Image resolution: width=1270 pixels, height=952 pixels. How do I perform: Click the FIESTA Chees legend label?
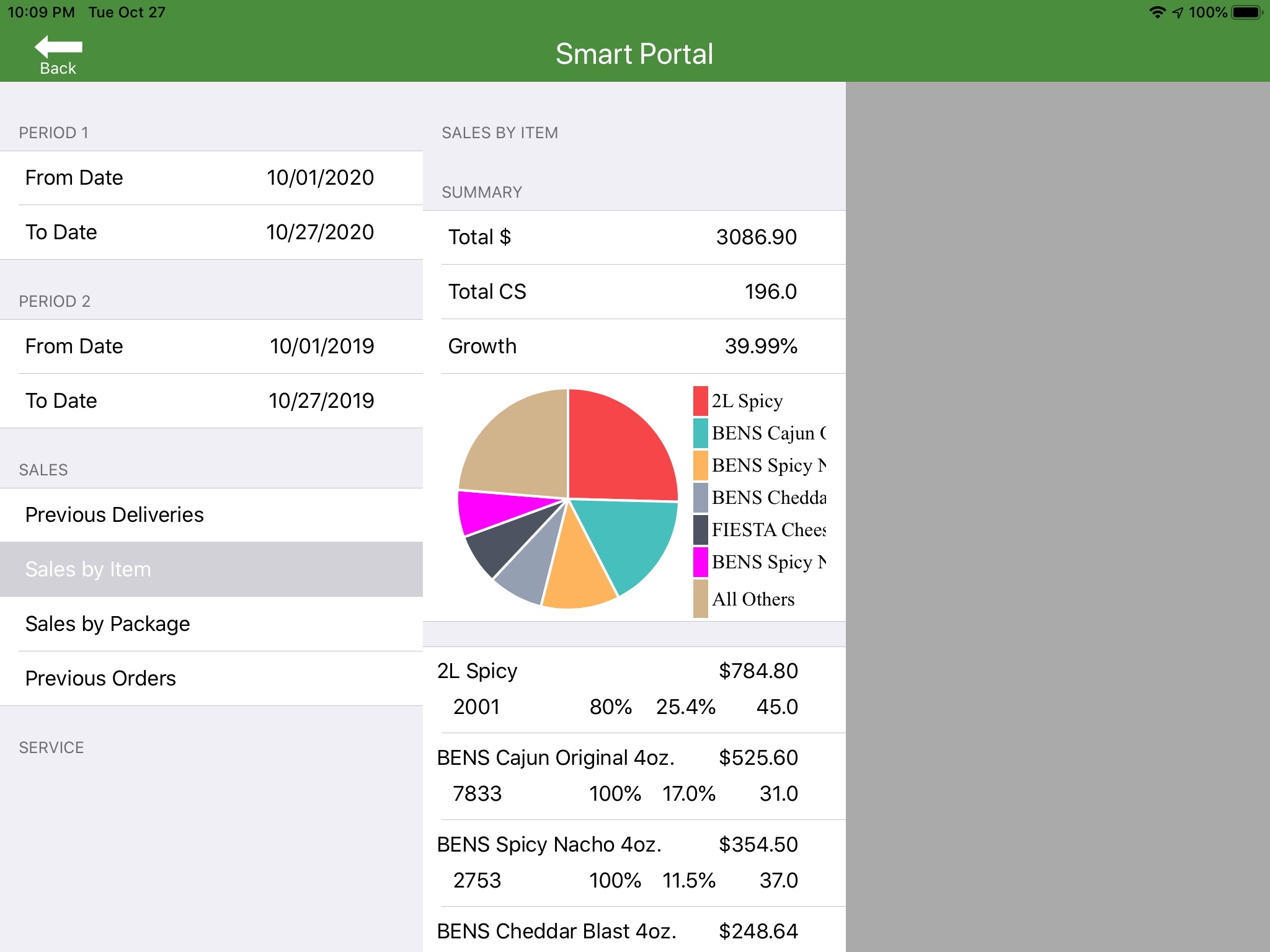pos(769,530)
